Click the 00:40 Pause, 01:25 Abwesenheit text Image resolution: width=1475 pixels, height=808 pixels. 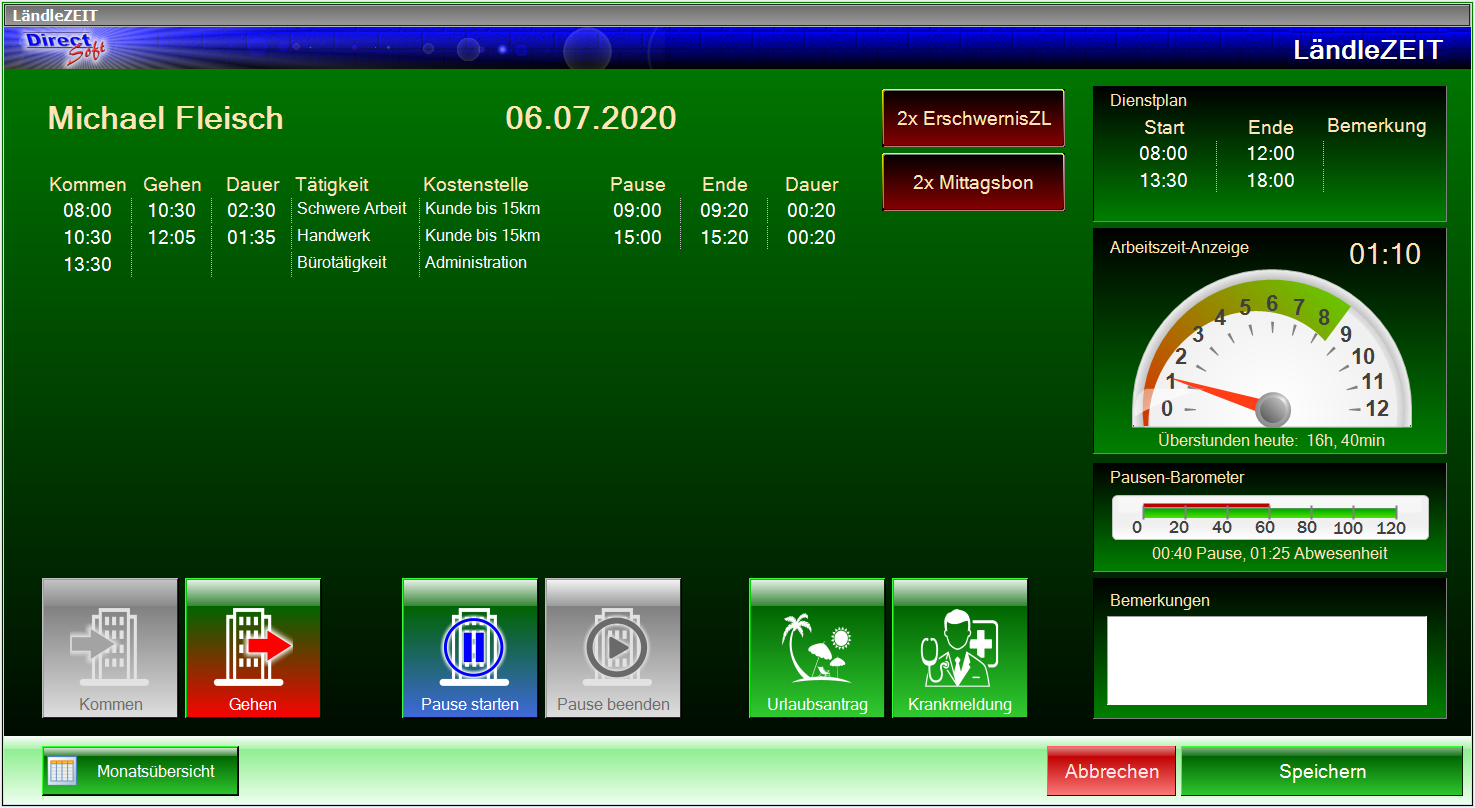(x=1270, y=553)
